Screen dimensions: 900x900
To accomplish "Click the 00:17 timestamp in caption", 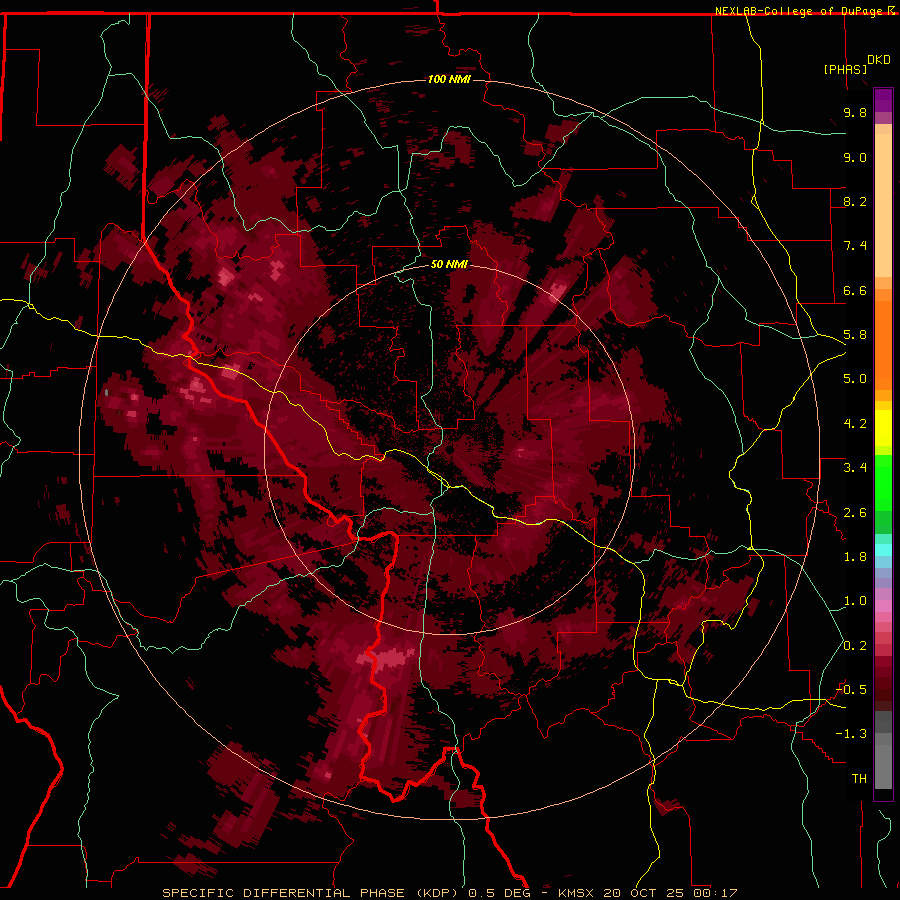I will click(x=715, y=893).
